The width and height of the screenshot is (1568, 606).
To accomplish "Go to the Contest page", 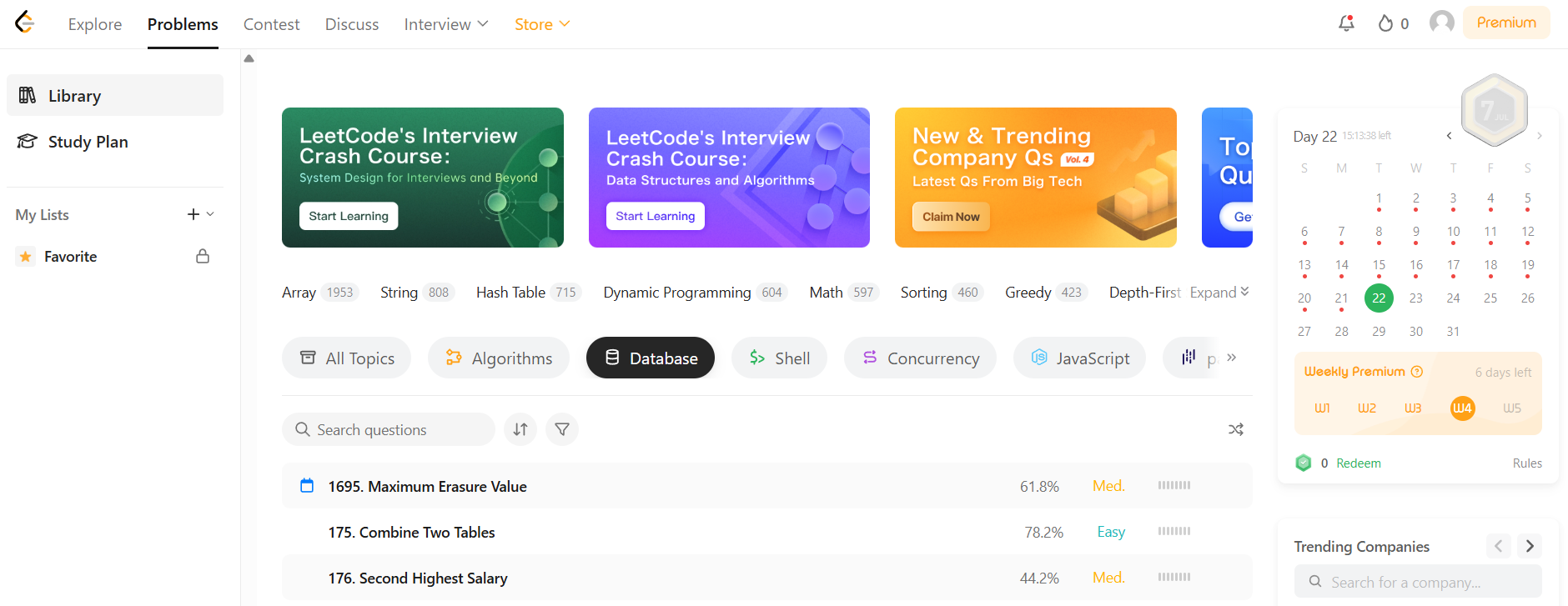I will [x=271, y=24].
